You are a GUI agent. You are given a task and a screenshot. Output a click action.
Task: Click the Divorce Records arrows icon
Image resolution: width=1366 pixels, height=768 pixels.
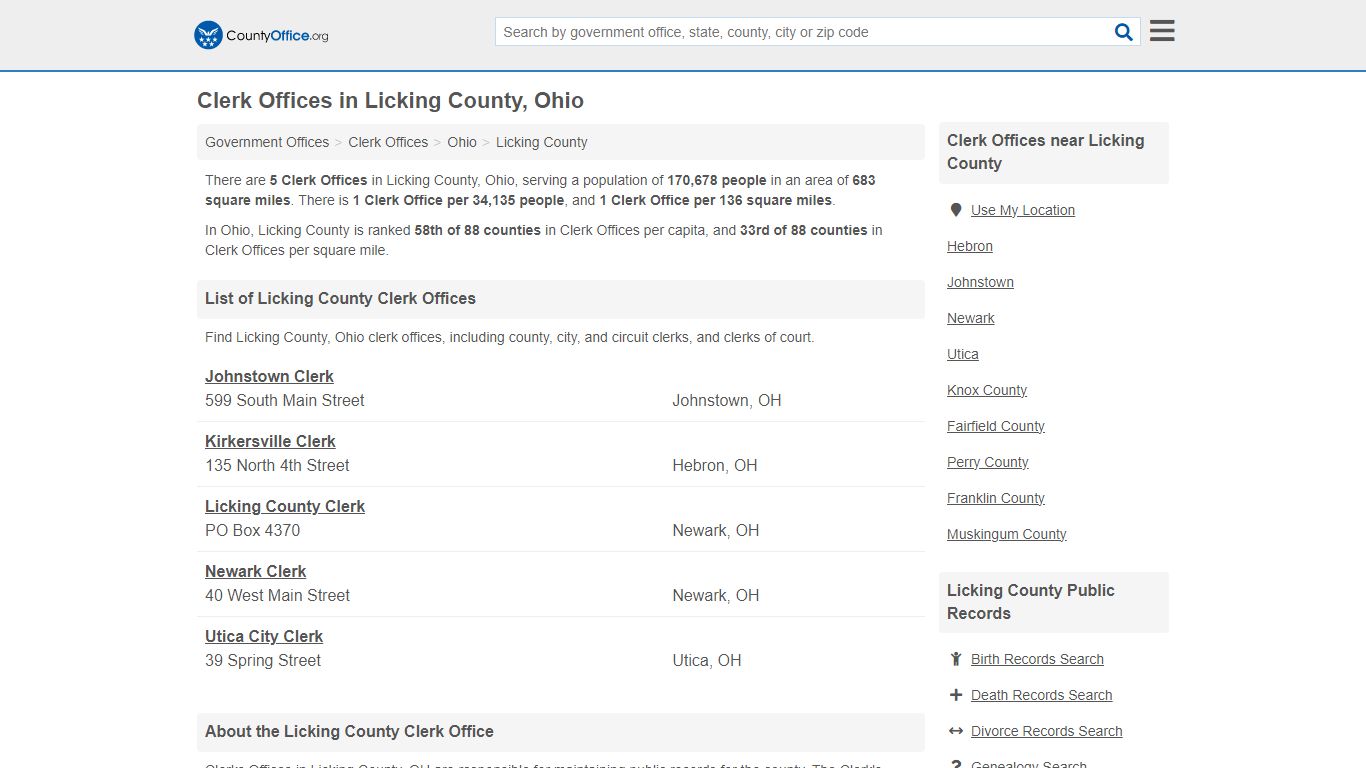coord(956,731)
